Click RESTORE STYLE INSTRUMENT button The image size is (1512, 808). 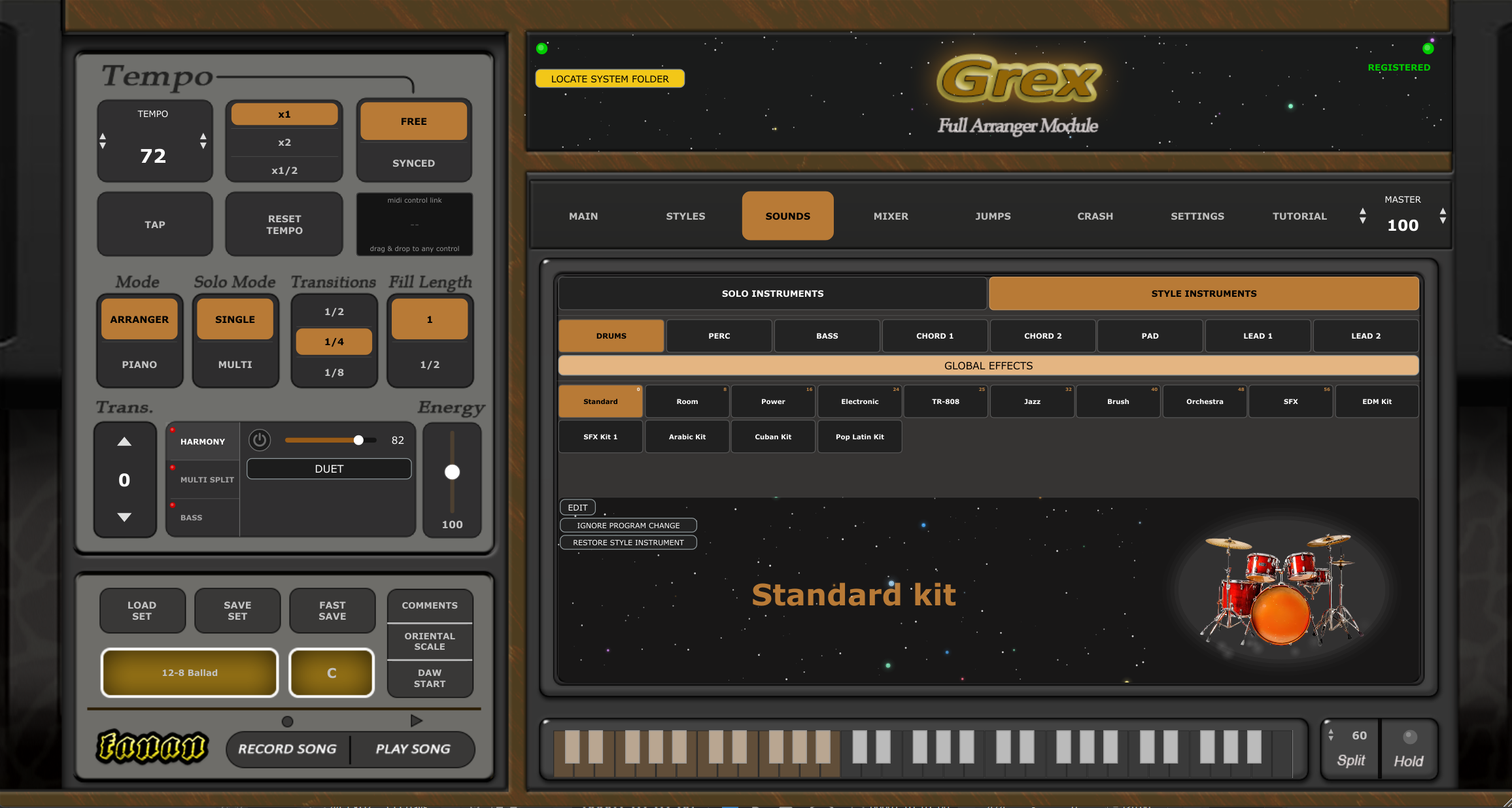coord(628,543)
